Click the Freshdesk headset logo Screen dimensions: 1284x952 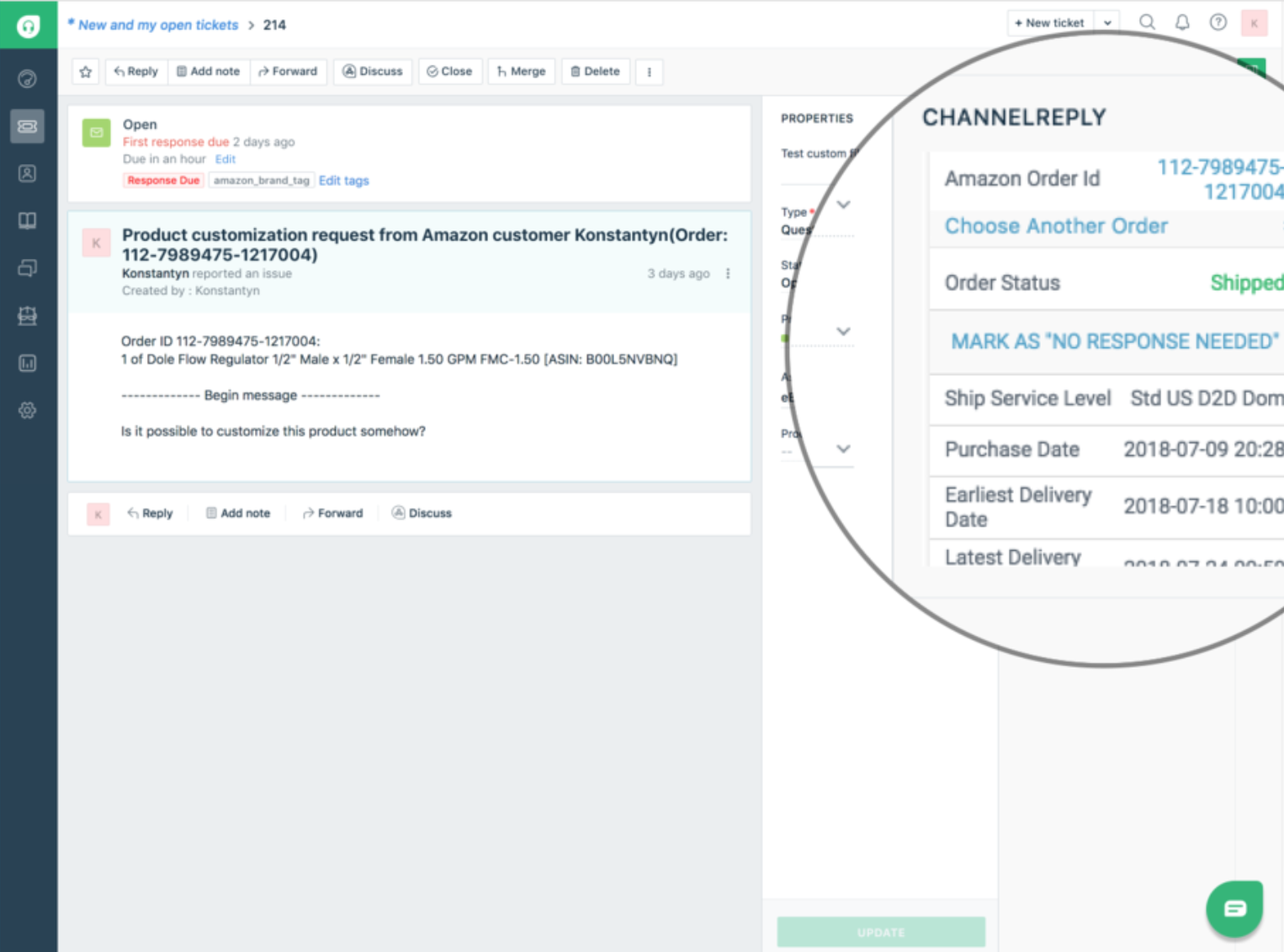click(x=28, y=25)
